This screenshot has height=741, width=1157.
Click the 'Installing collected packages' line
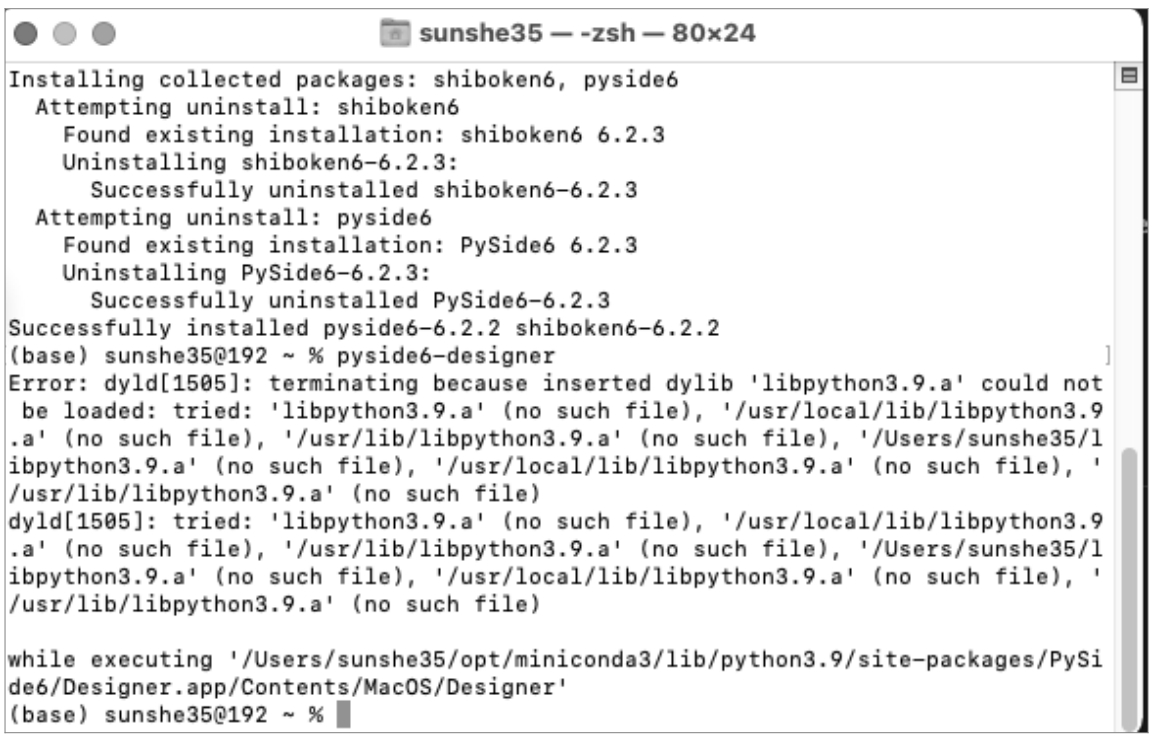click(343, 79)
